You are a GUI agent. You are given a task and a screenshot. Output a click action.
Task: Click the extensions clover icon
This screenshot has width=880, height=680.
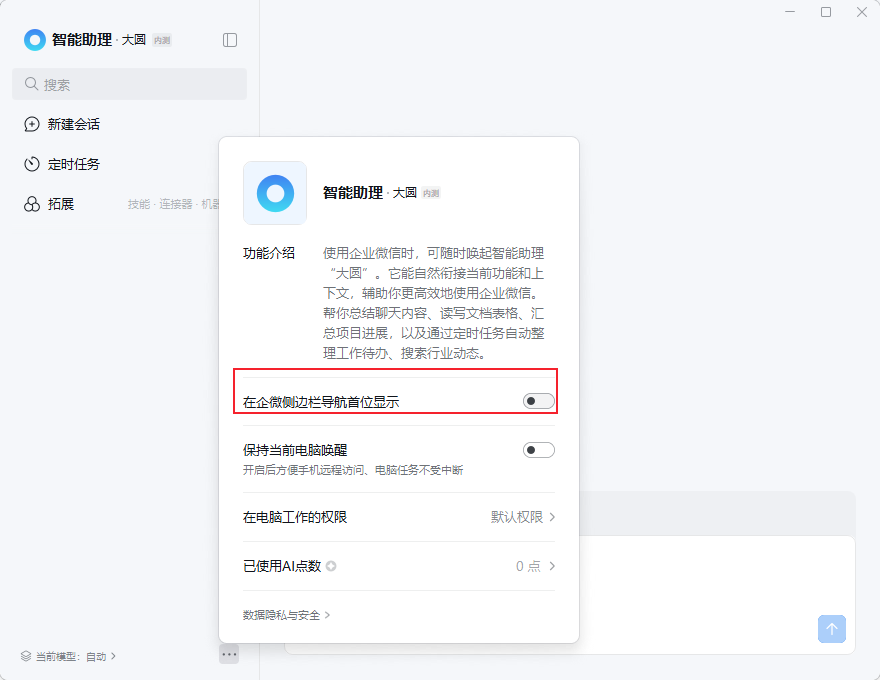[x=32, y=204]
